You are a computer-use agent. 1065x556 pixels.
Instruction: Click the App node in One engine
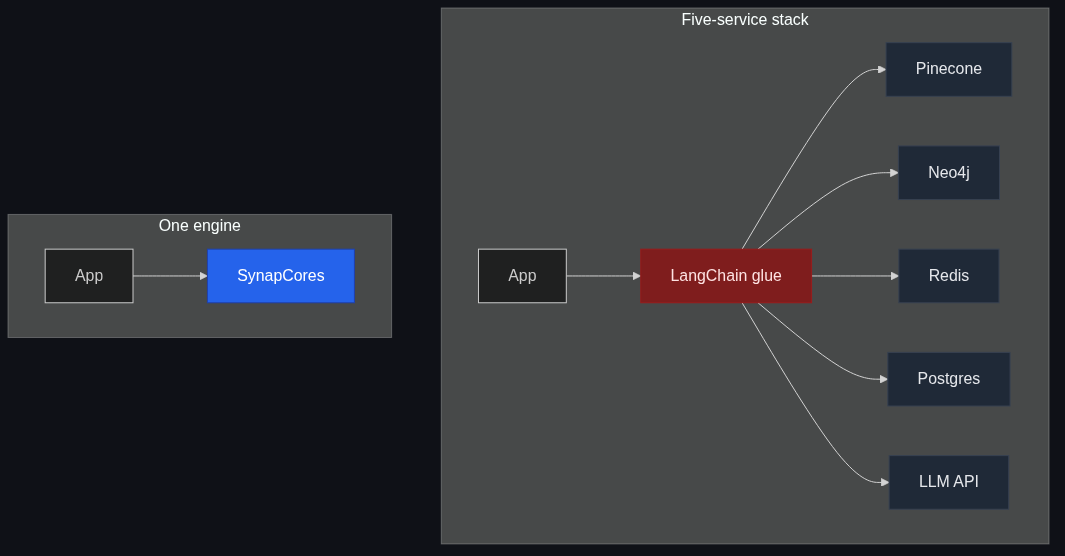(x=89, y=276)
